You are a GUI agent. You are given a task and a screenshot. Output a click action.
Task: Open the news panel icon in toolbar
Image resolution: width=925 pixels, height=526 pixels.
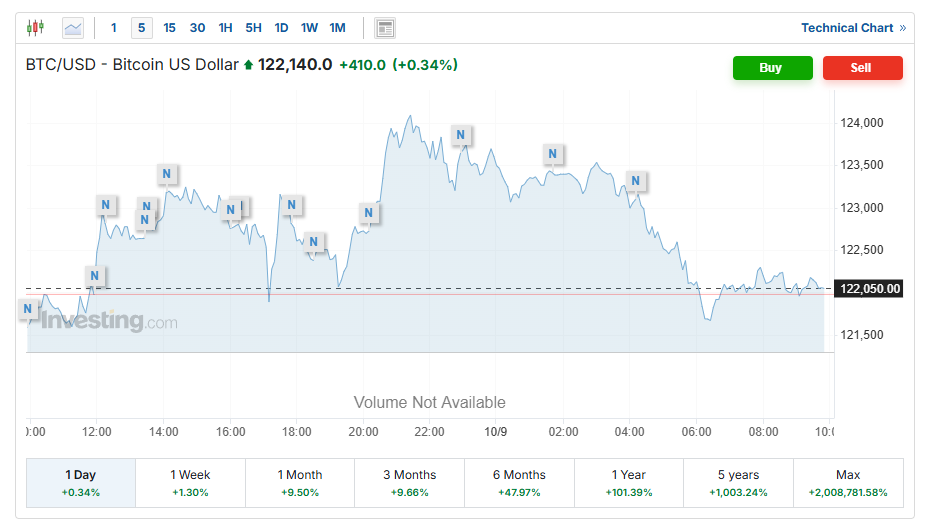385,28
